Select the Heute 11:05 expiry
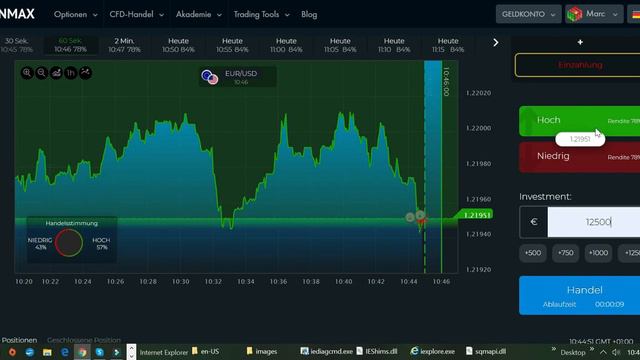Image resolution: width=640 pixels, height=360 pixels. coord(340,45)
